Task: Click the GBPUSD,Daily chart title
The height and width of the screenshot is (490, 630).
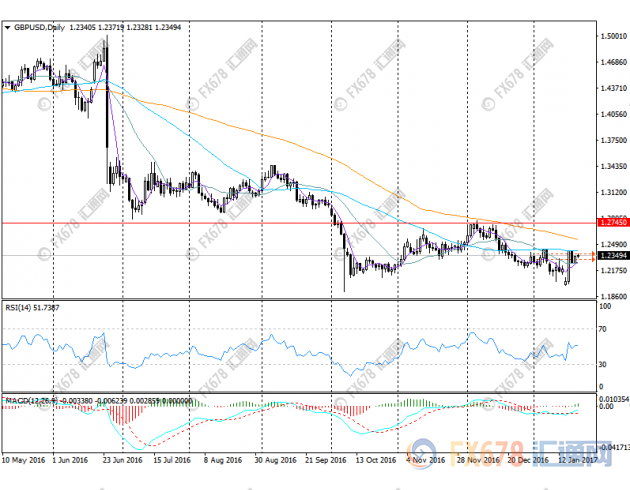Action: coord(39,29)
